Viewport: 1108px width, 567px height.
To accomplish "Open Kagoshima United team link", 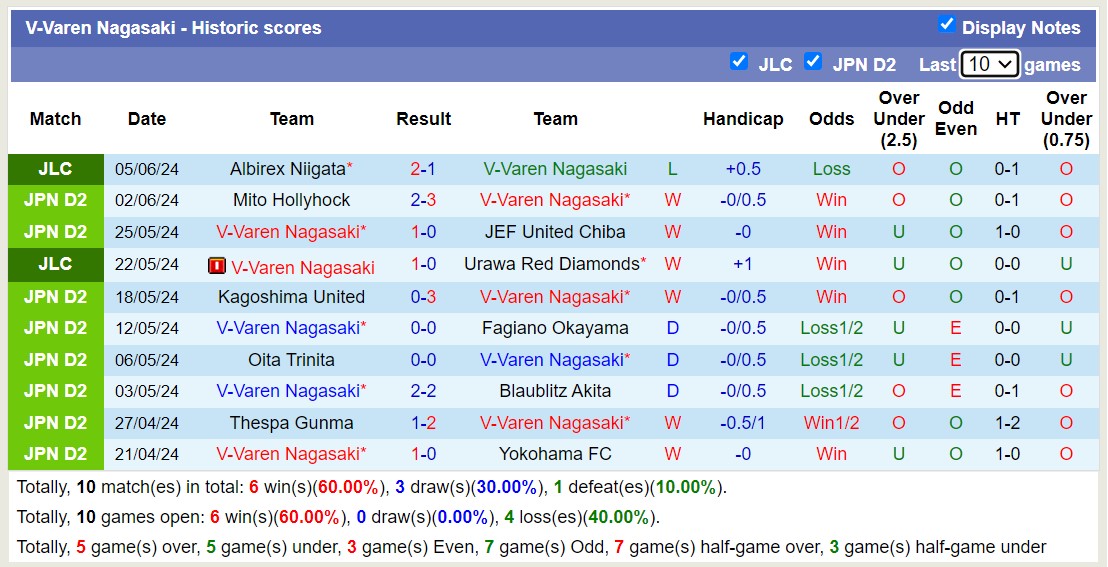I will coord(291,297).
